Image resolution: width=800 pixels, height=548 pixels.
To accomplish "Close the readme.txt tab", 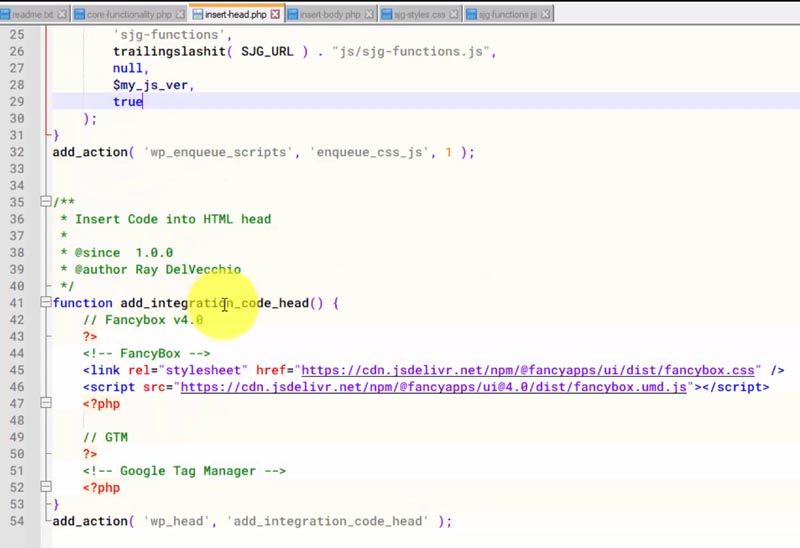I will point(62,14).
